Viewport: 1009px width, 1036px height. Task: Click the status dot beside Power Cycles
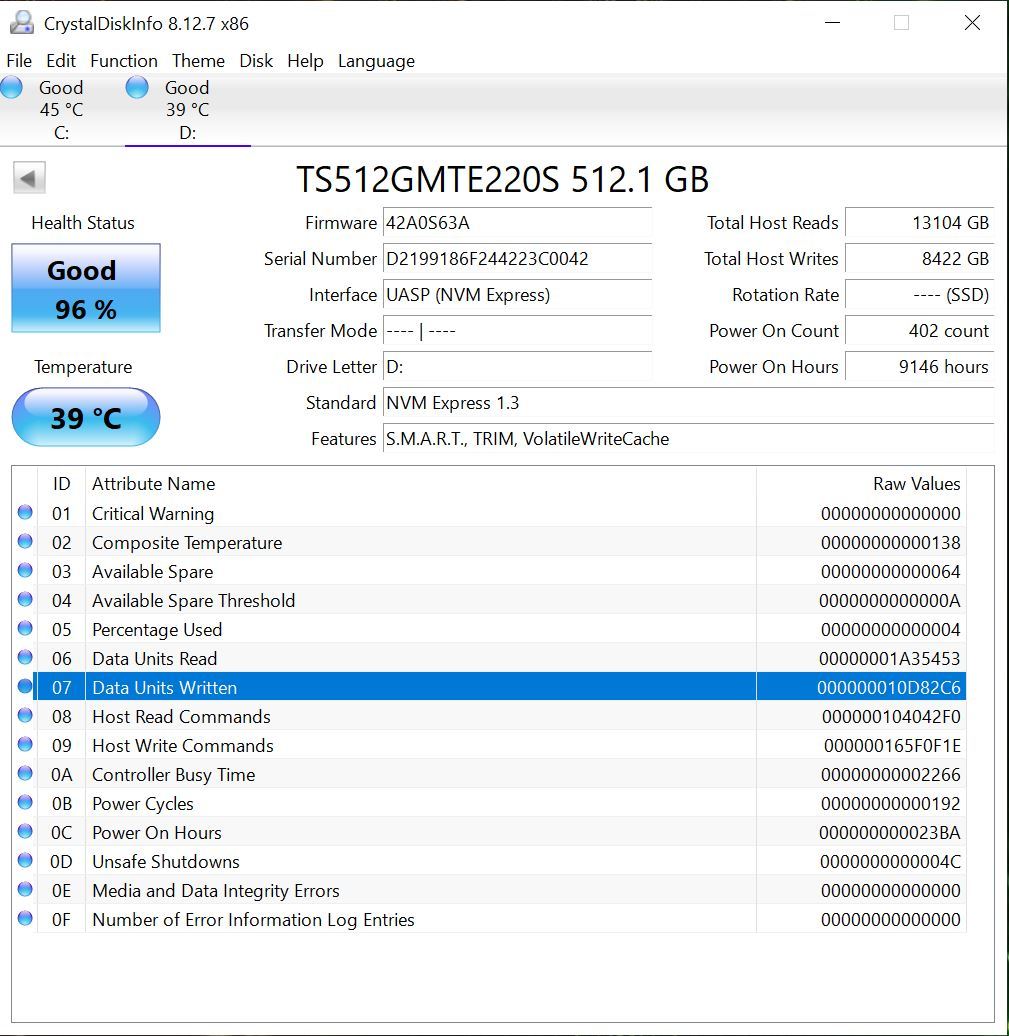click(x=25, y=803)
